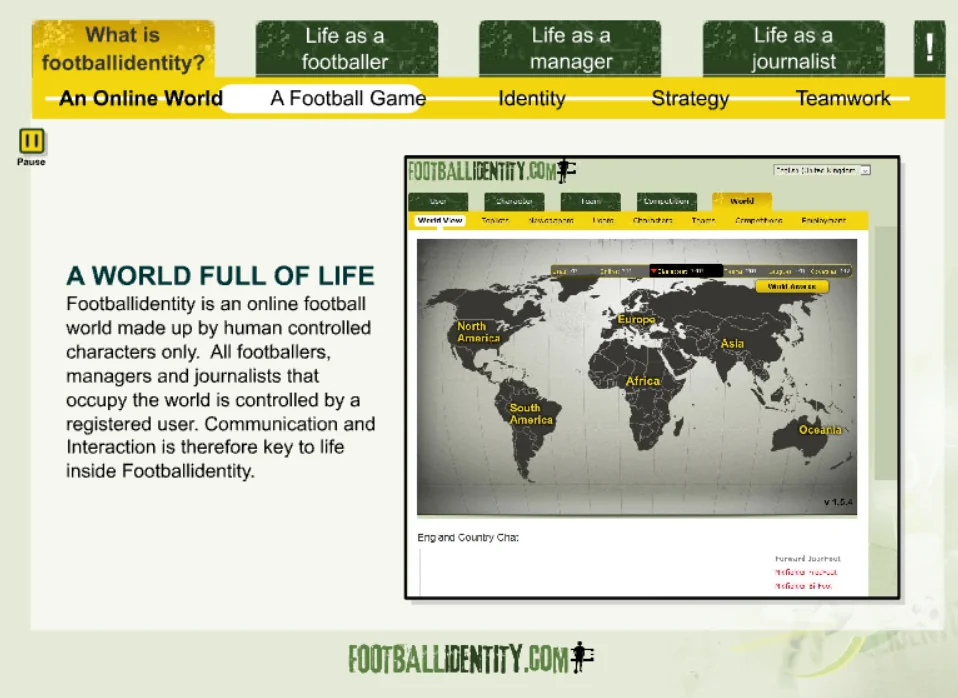Select Asia on the world map
The image size is (958, 698).
pyautogui.click(x=732, y=344)
